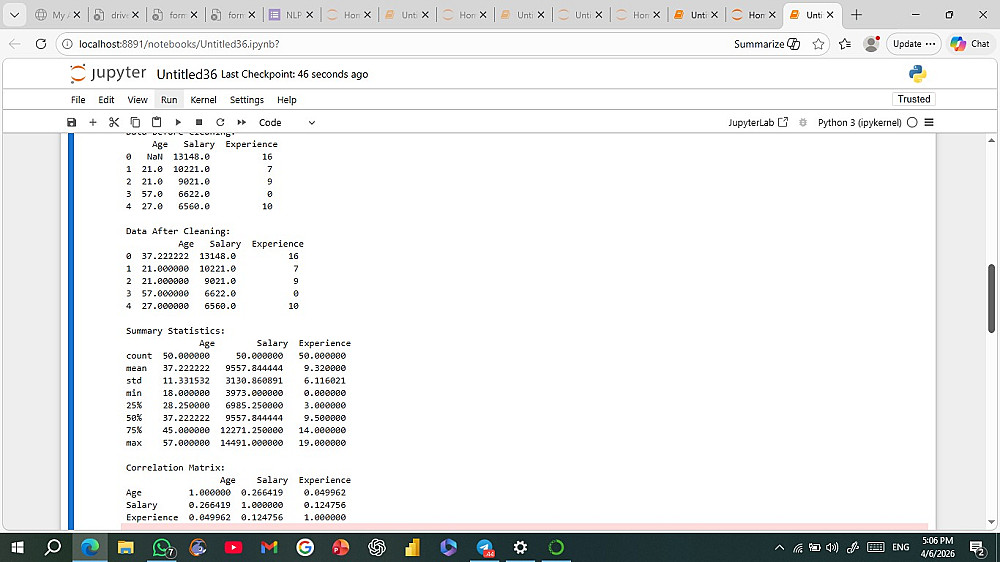Open the notebook hamburger menu
Viewport: 1000px width, 562px height.
point(929,122)
